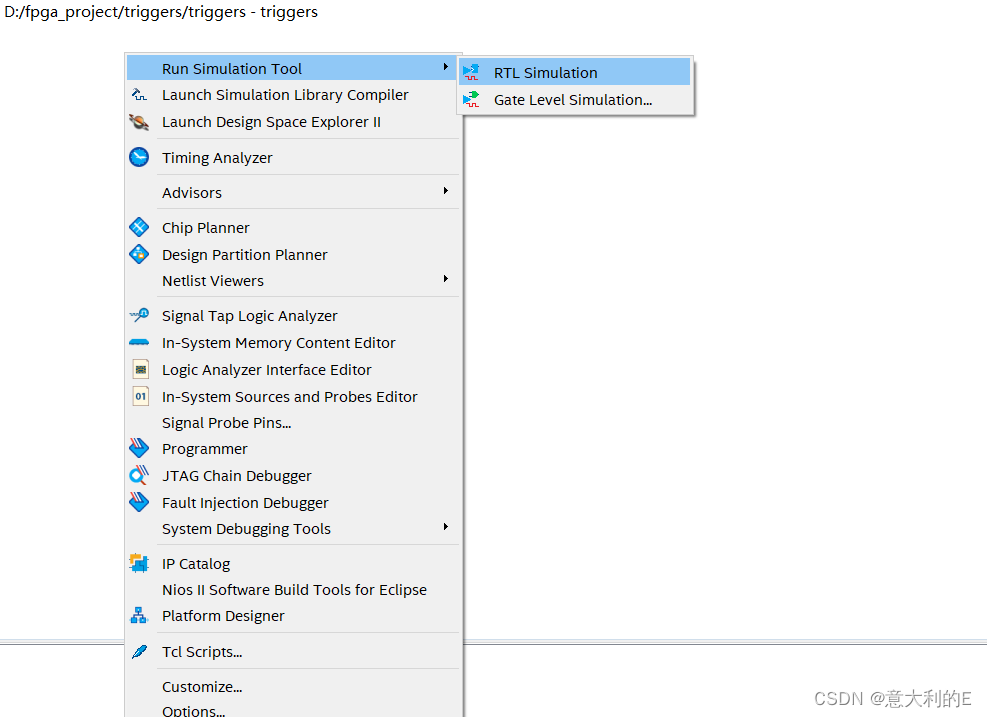
Task: Open Timing Analyzer from the menu
Action: (293, 157)
